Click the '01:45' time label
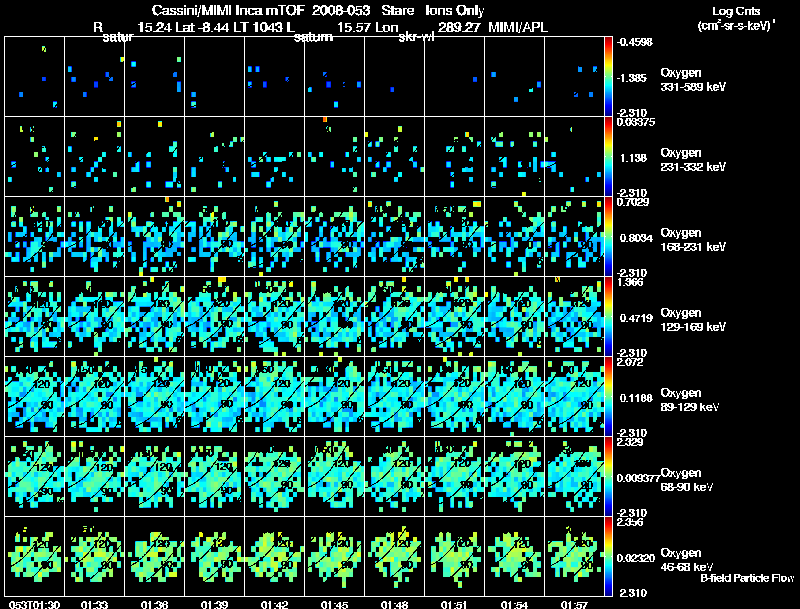Image resolution: width=800 pixels, height=609 pixels. [334, 605]
